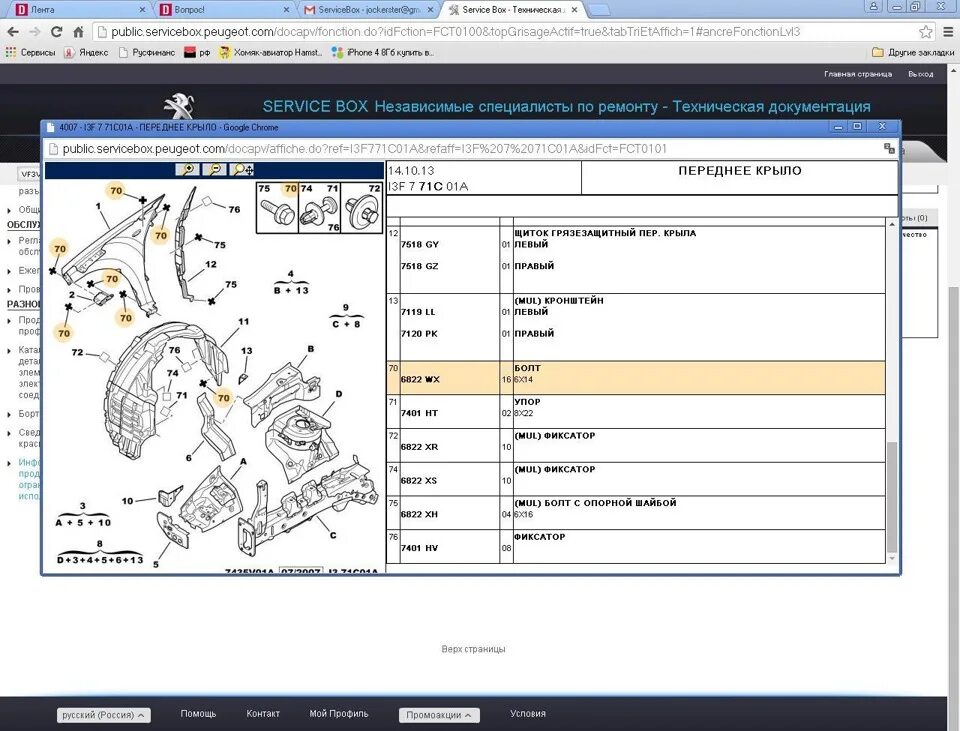This screenshot has width=960, height=731.
Task: Click the zoom-out magnifier in diagram toolbar
Action: pos(214,170)
